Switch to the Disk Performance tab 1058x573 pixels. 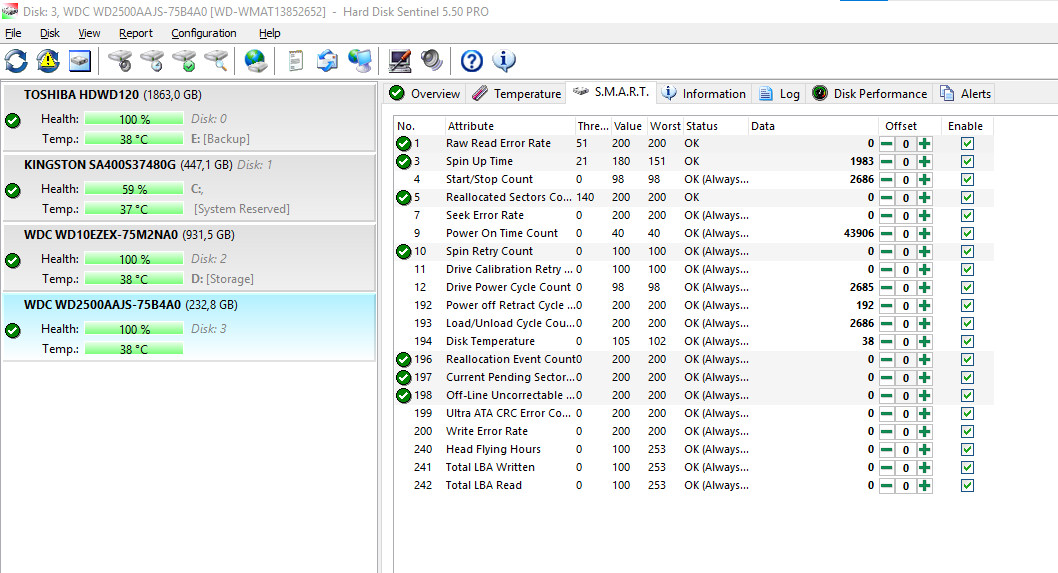pyautogui.click(x=868, y=94)
